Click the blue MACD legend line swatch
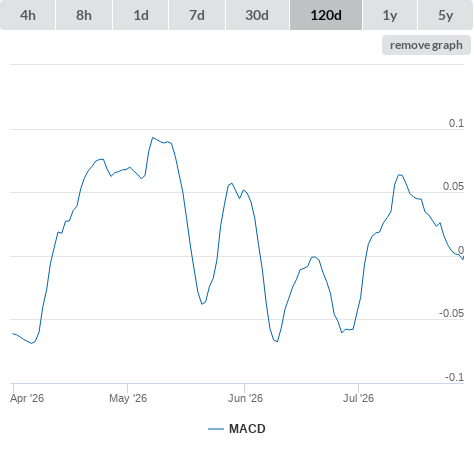Image resolution: width=474 pixels, height=455 pixels. (x=216, y=429)
